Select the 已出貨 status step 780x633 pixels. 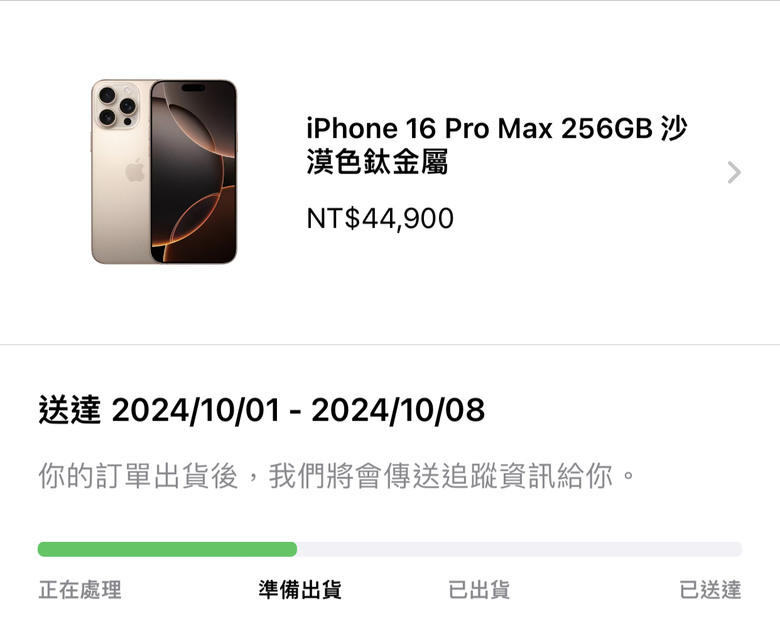479,590
